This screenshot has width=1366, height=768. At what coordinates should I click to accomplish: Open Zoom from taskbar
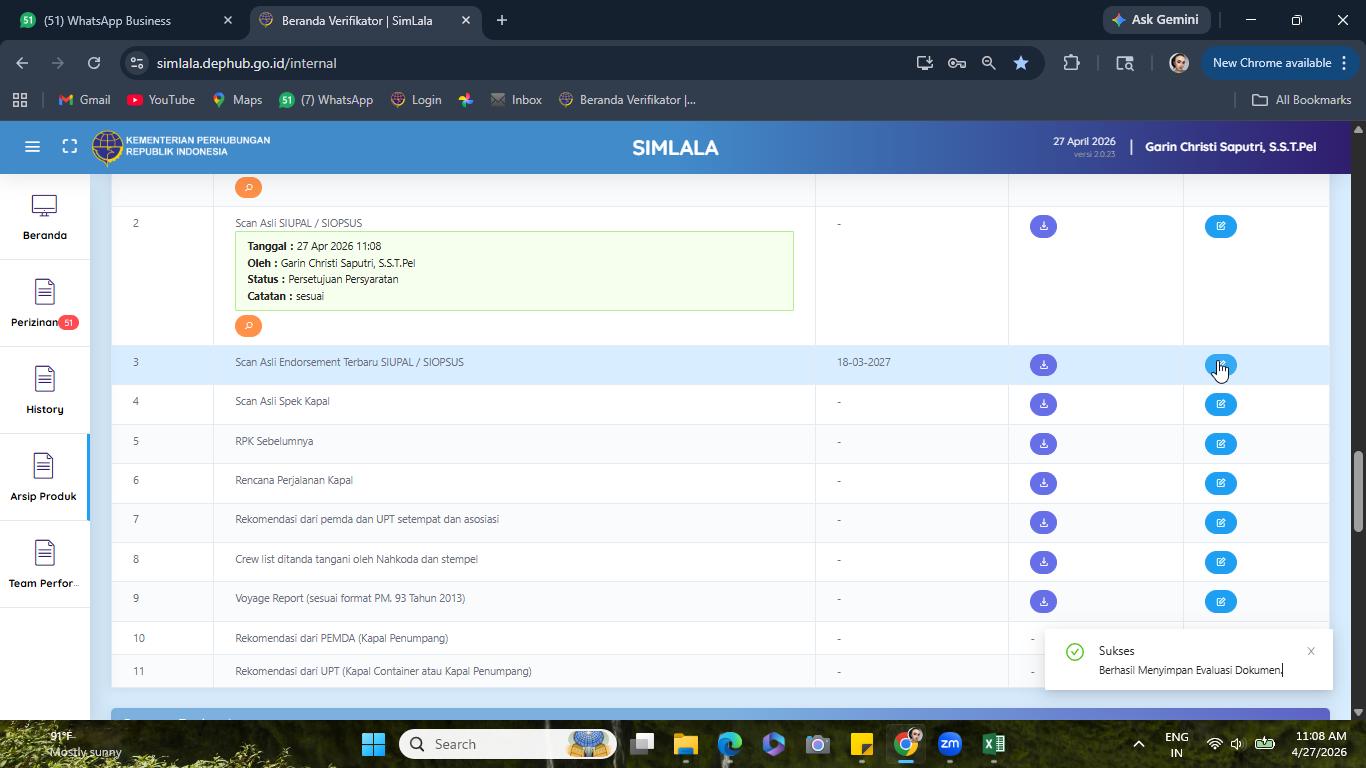click(949, 744)
